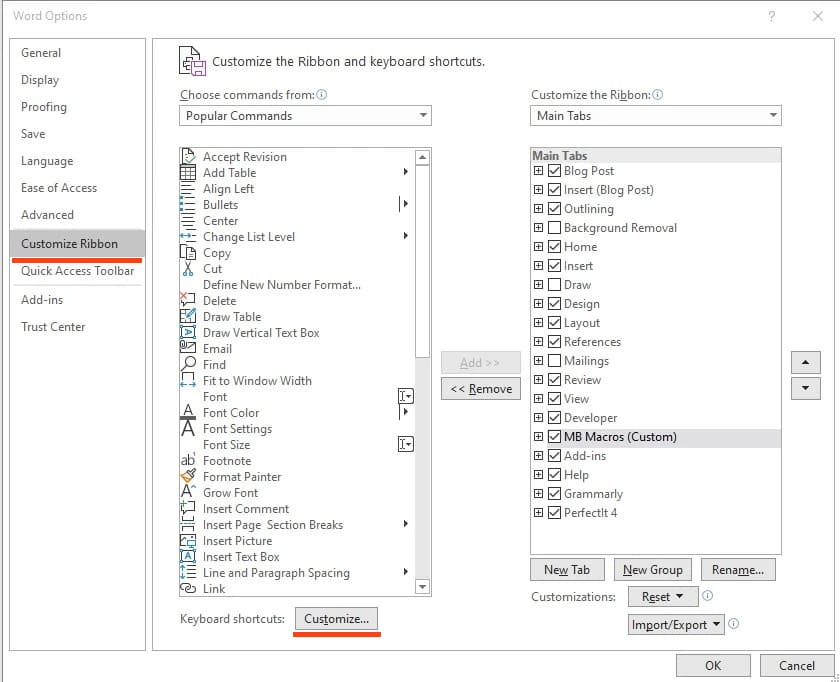Click the Find magnifier icon
840x682 pixels.
pyautogui.click(x=187, y=365)
